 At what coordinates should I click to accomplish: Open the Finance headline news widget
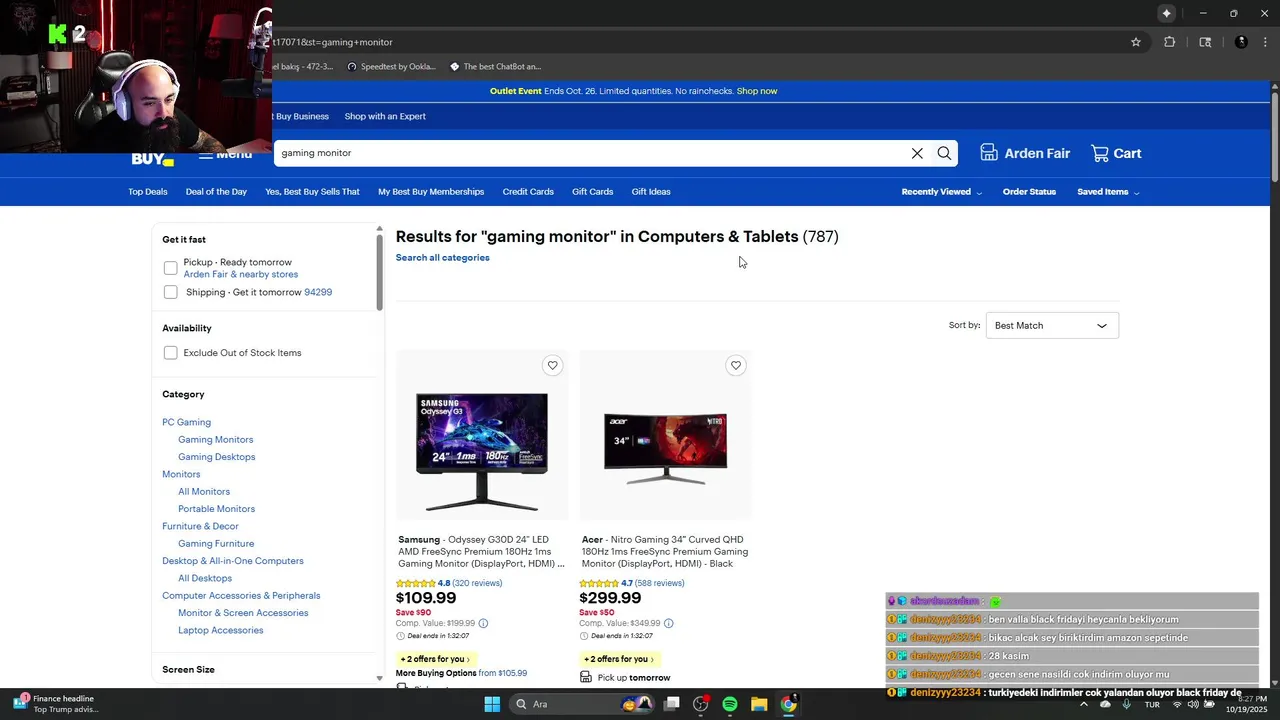[56, 704]
